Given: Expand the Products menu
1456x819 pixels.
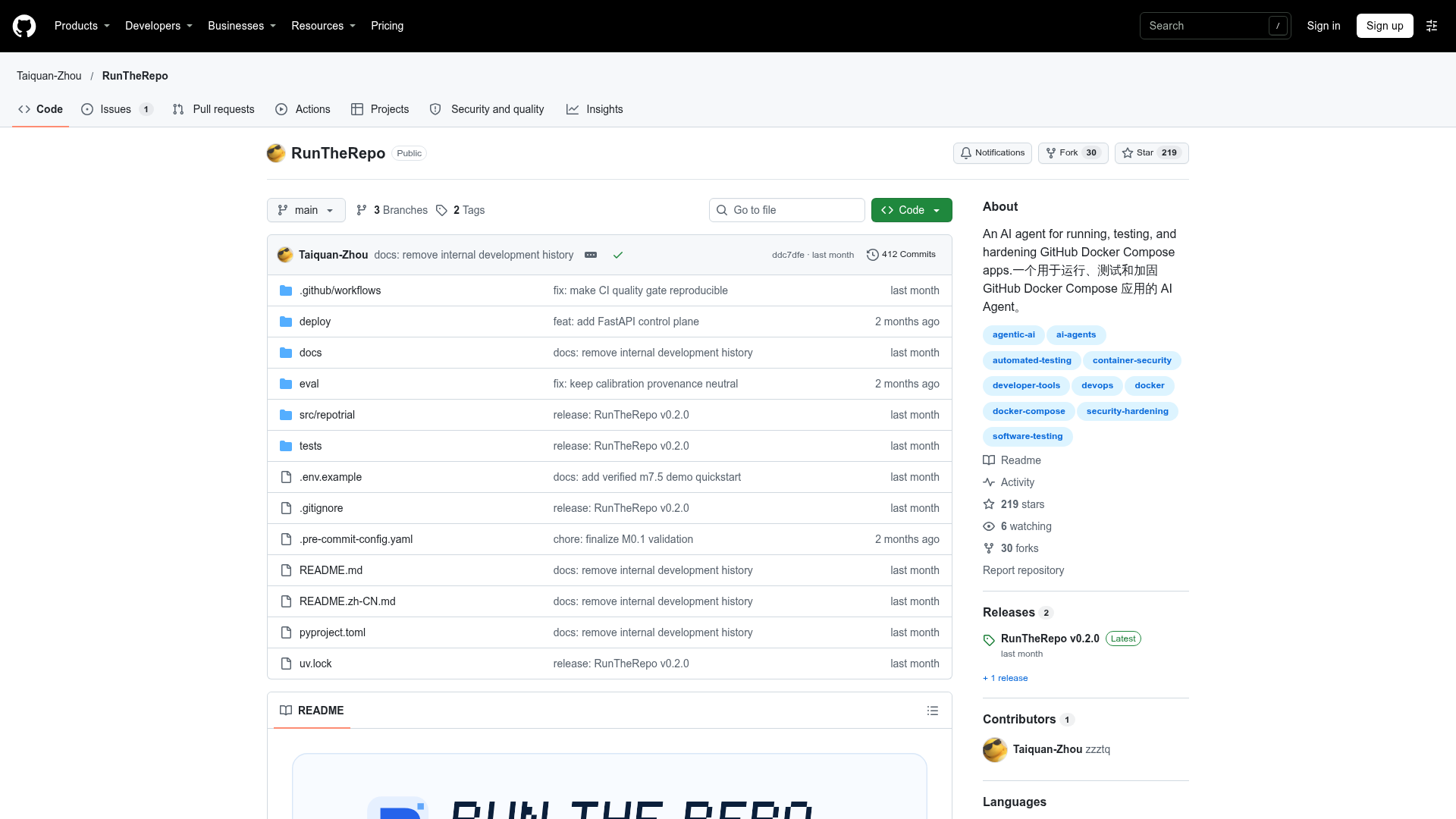Looking at the screenshot, I should [x=82, y=26].
